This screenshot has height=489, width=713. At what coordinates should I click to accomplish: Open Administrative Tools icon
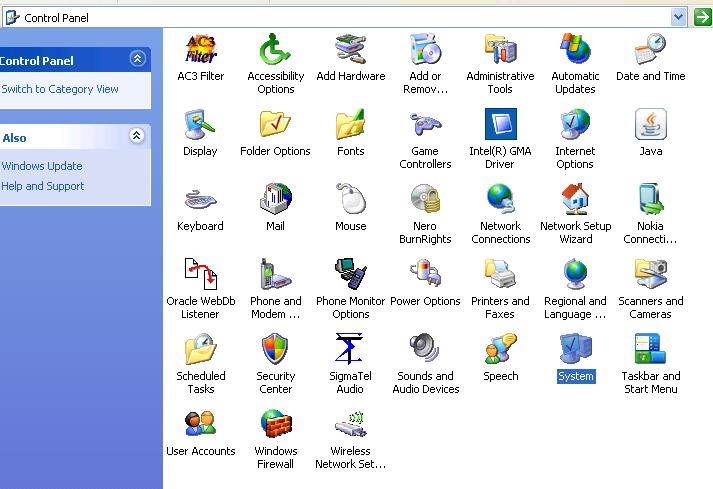500,49
